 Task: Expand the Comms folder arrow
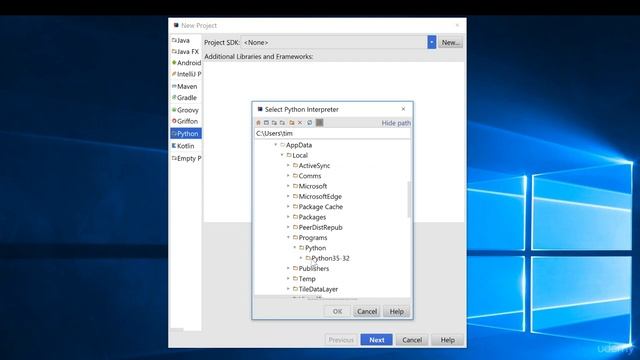(288, 176)
